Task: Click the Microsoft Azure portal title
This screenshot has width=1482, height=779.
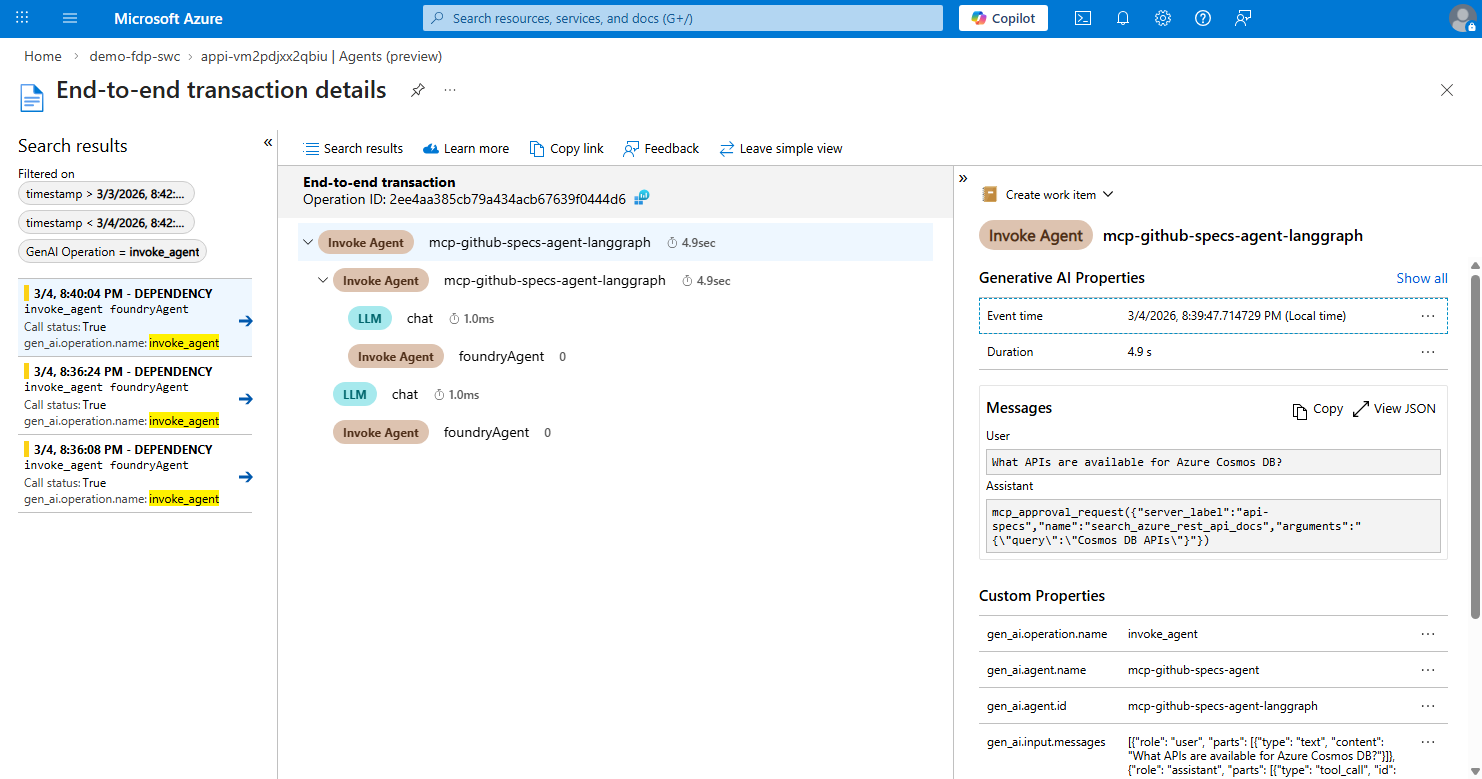Action: [x=168, y=18]
